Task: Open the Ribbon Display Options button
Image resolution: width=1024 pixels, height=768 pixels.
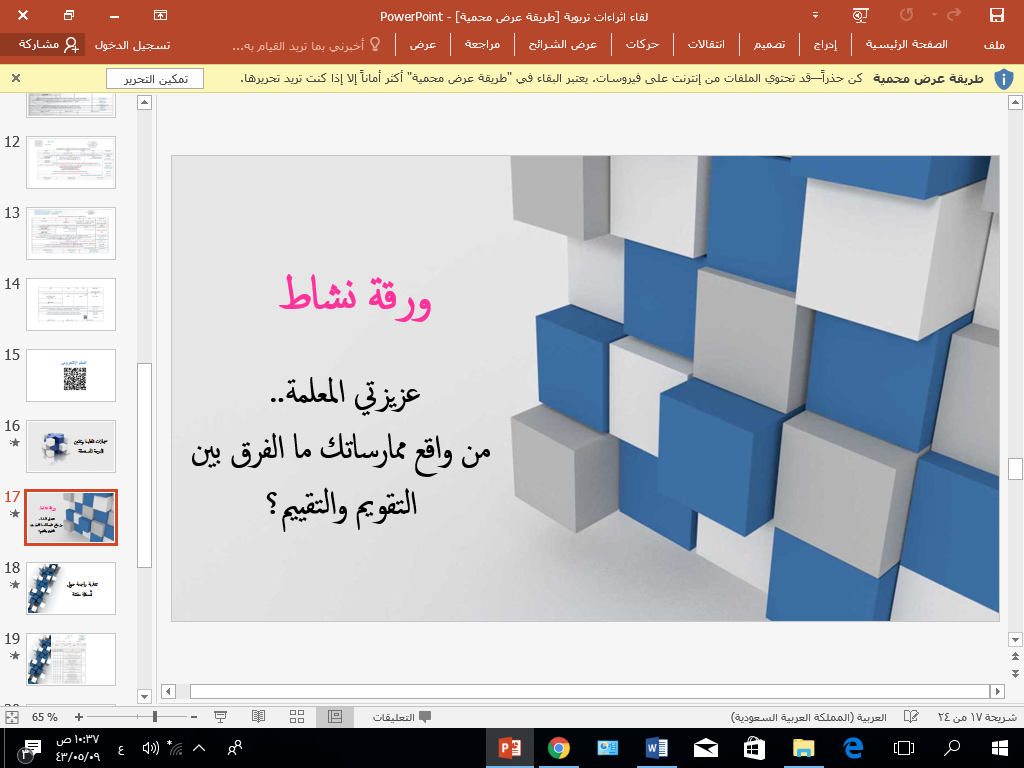Action: click(x=161, y=15)
